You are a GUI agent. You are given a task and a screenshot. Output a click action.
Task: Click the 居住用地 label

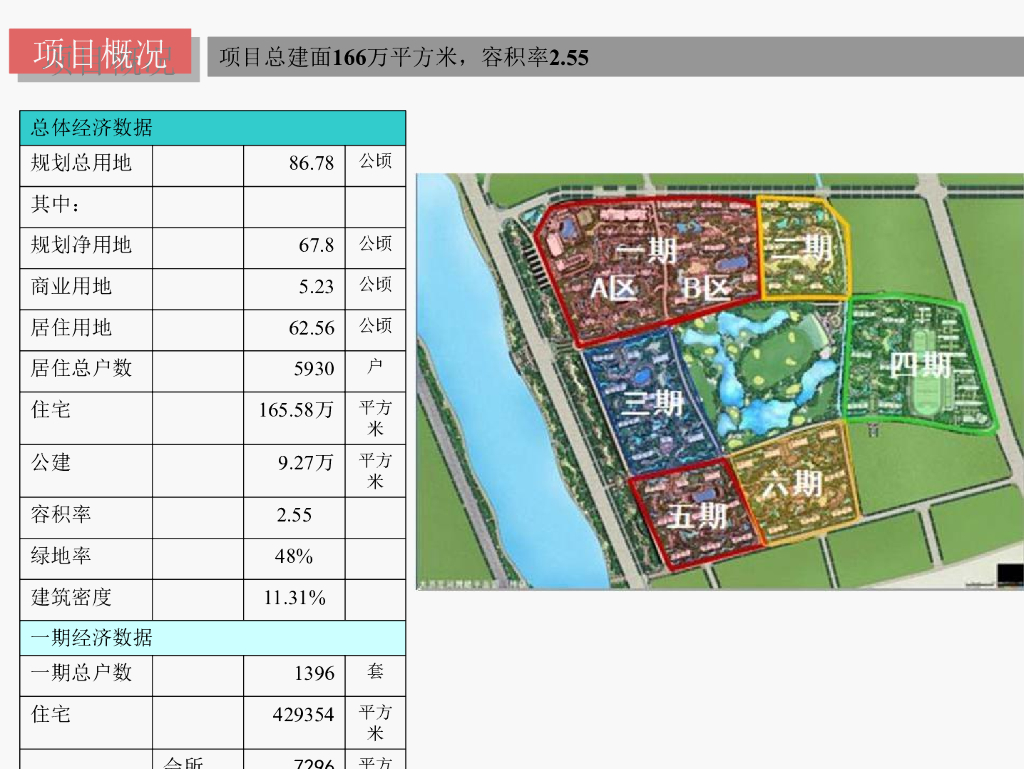[x=71, y=327]
